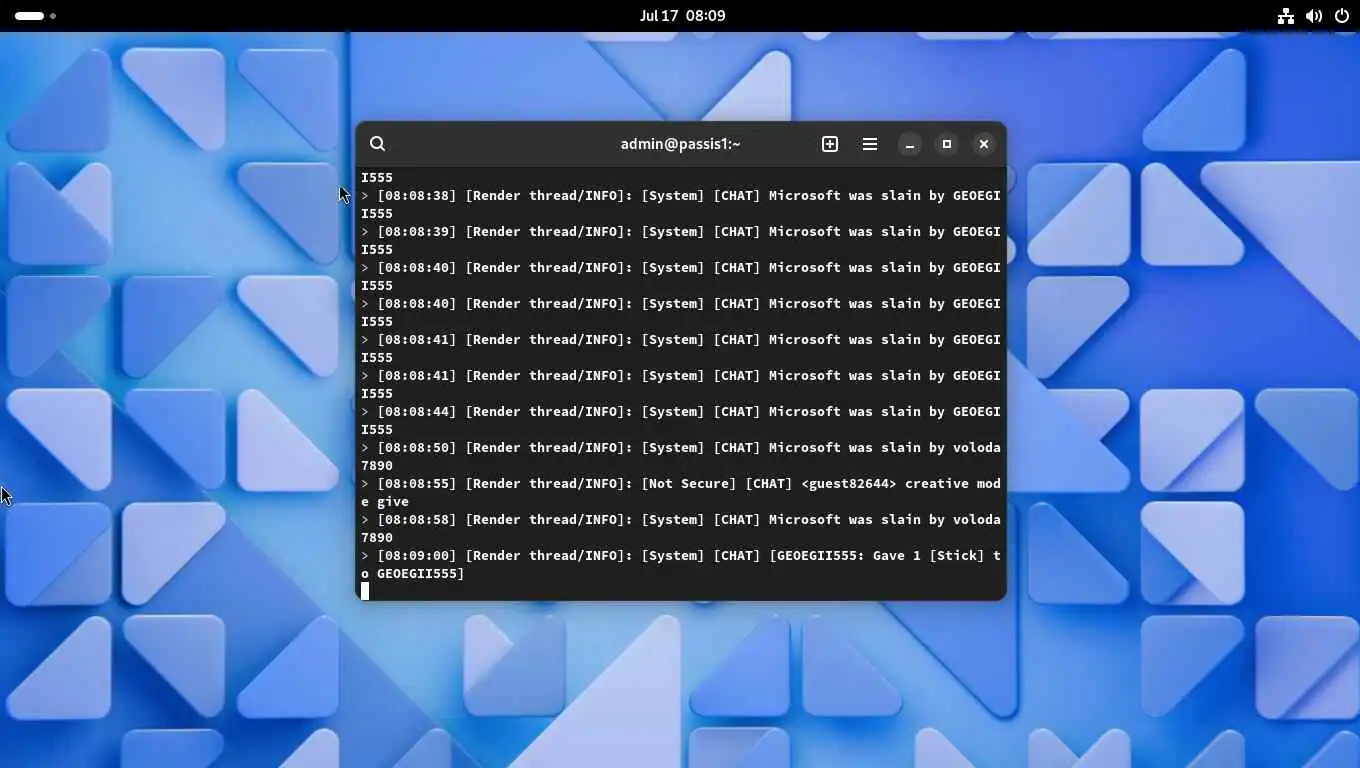Screen dimensions: 1360x768
Task: Click the 08:08:38 log line
Action: click(x=681, y=205)
